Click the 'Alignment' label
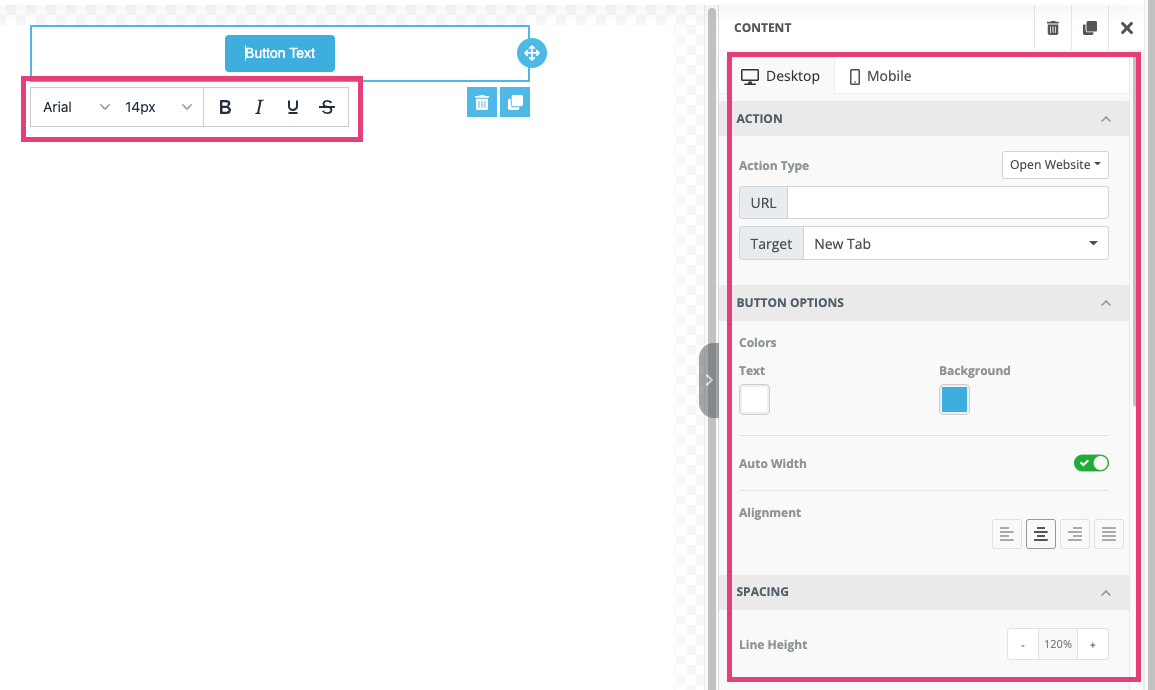This screenshot has width=1155, height=690. (x=770, y=513)
